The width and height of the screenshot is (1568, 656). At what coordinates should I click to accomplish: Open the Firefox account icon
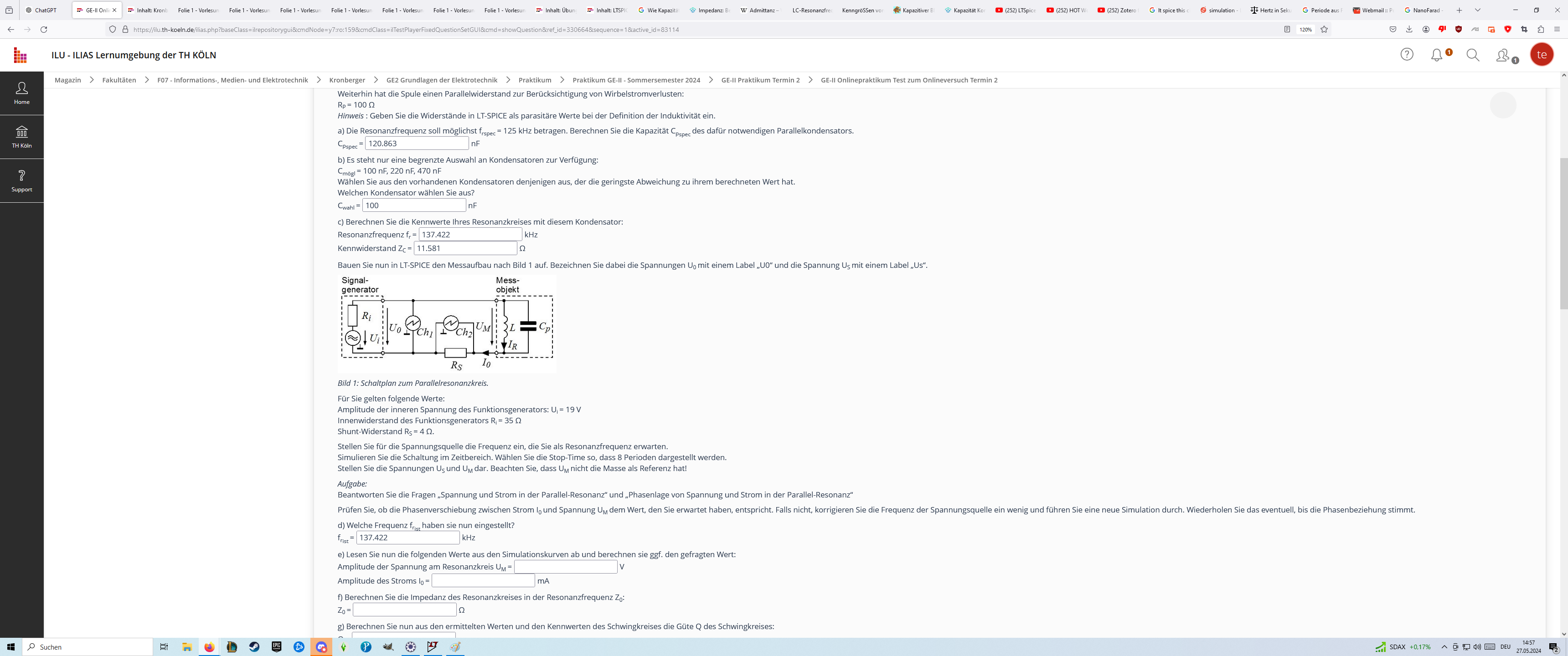pos(1426,29)
